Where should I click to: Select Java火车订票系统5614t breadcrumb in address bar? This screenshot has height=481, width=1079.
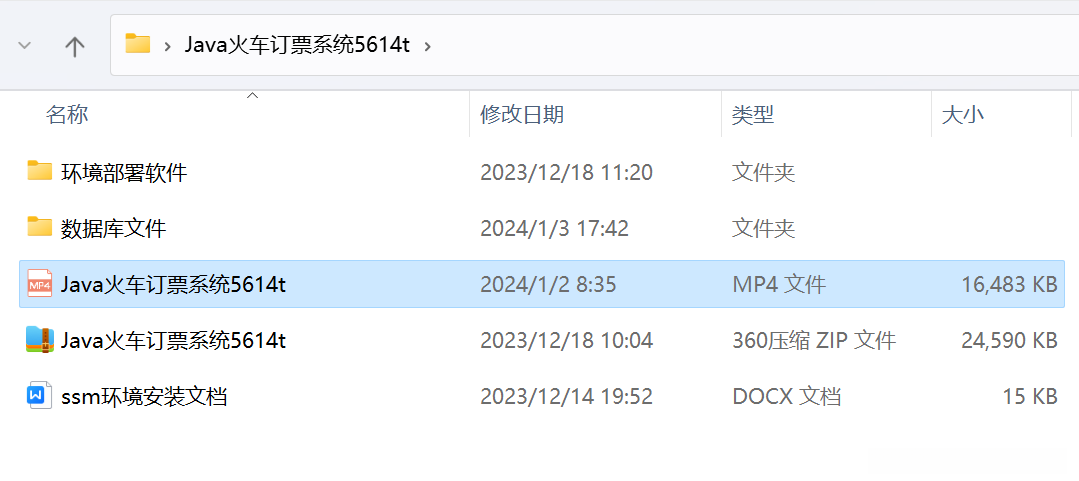coord(297,45)
